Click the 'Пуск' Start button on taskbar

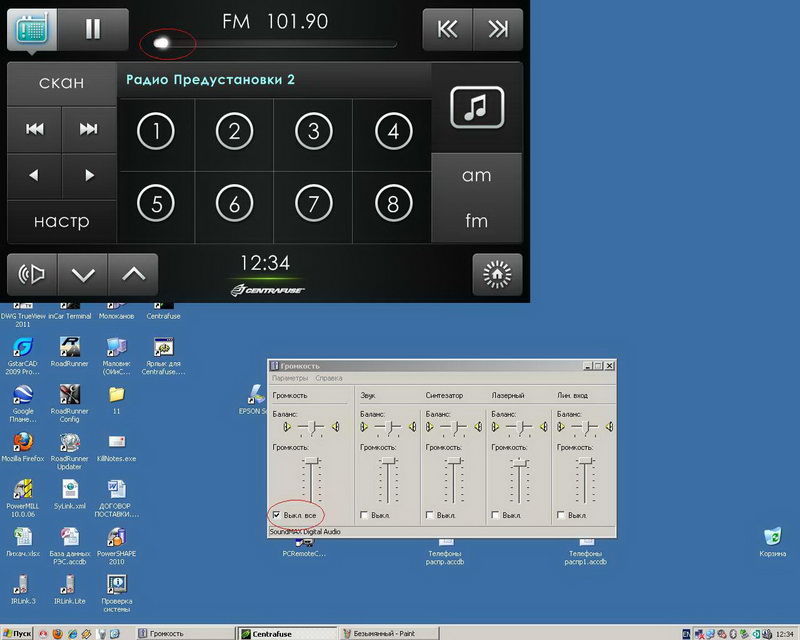tap(18, 633)
